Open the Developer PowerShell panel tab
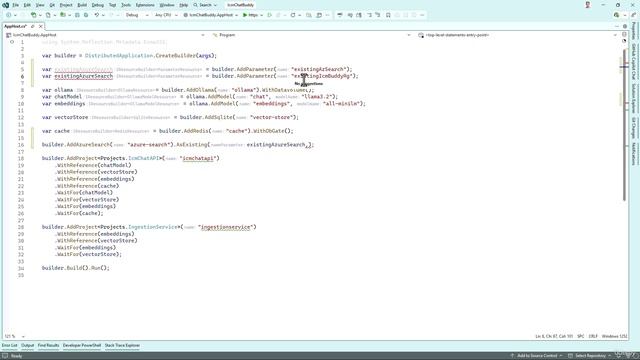Viewport: 640px width, 360px height. pos(82,345)
